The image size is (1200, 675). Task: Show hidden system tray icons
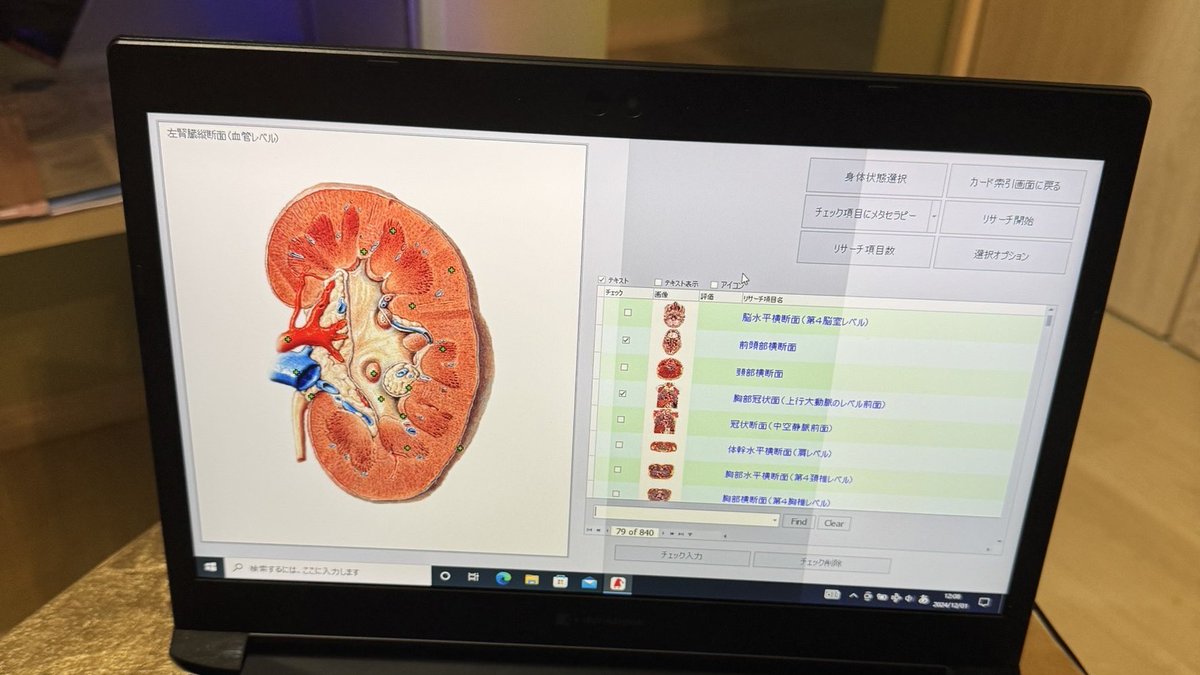(x=853, y=596)
